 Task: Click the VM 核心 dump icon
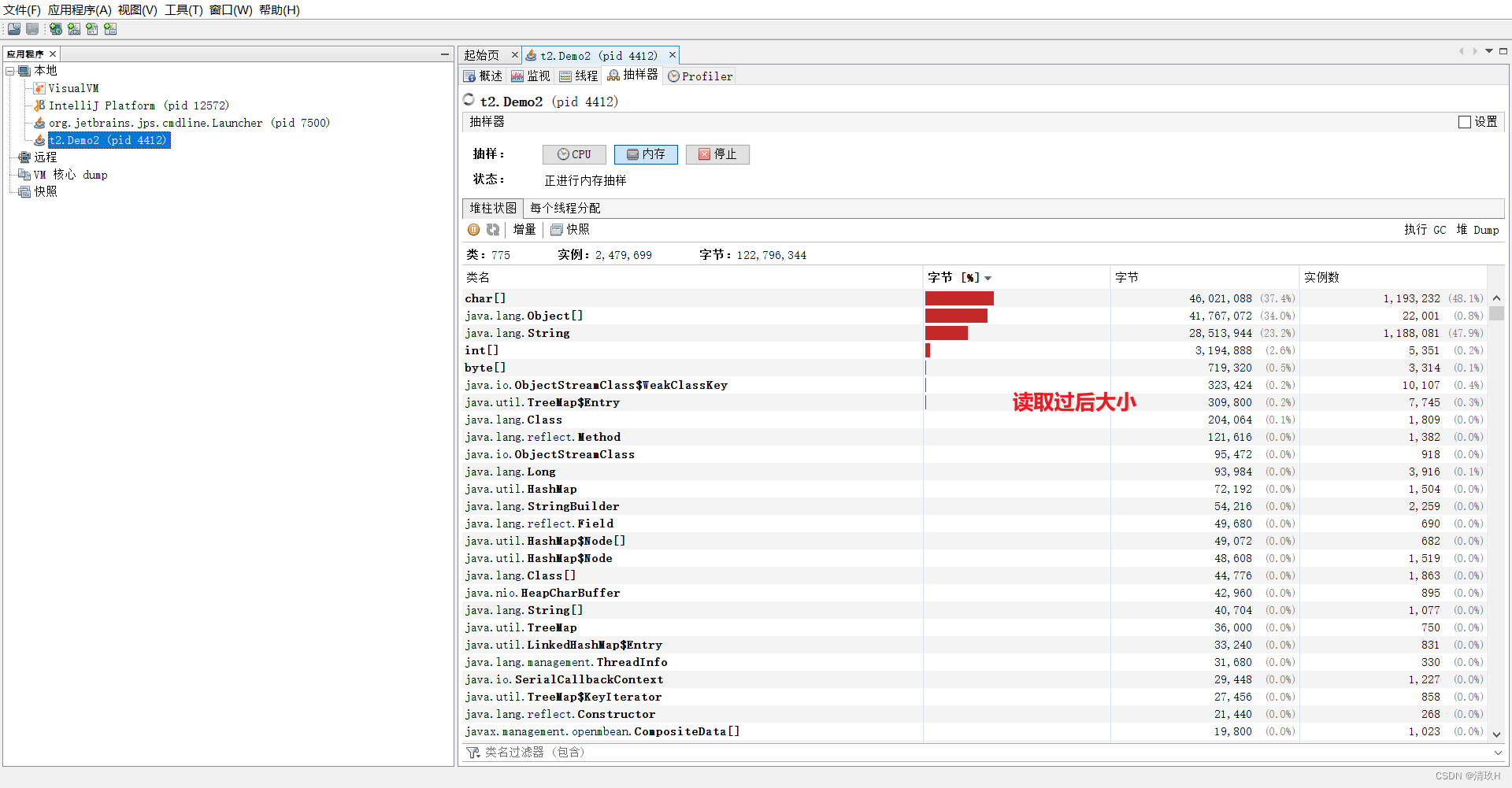pos(24,175)
